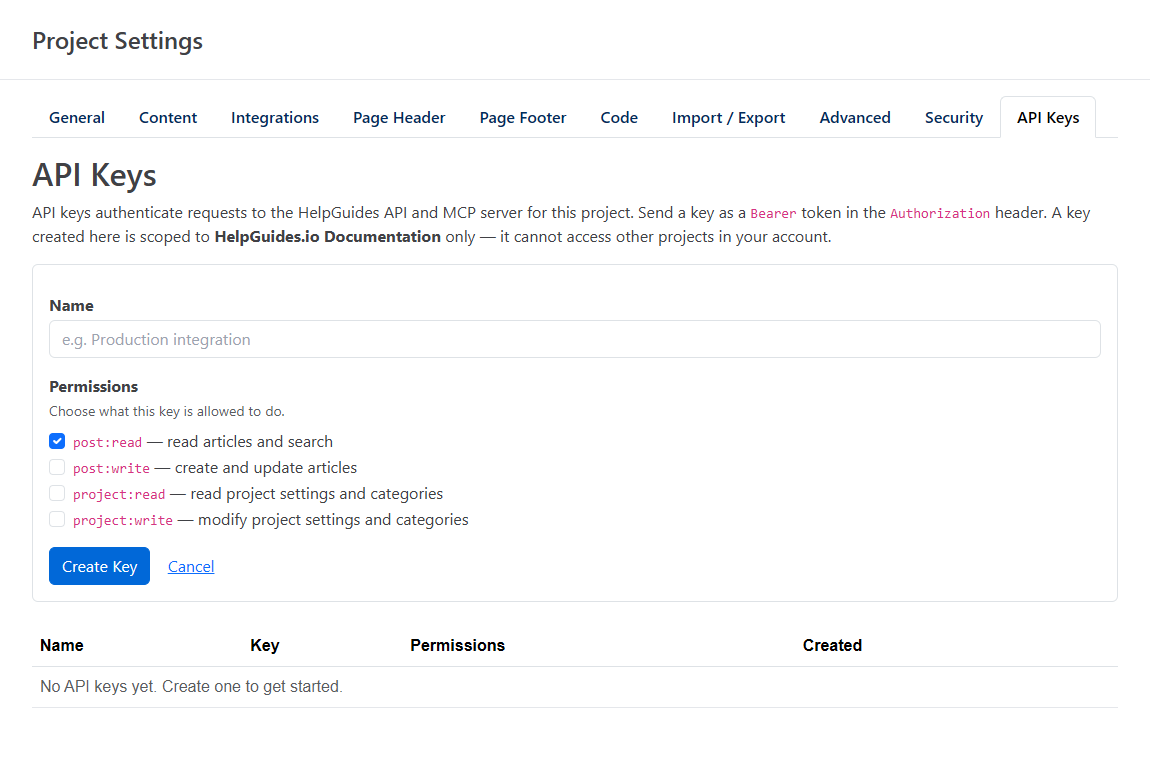Click the Key column header
Image resolution: width=1150 pixels, height=760 pixels.
click(x=265, y=646)
